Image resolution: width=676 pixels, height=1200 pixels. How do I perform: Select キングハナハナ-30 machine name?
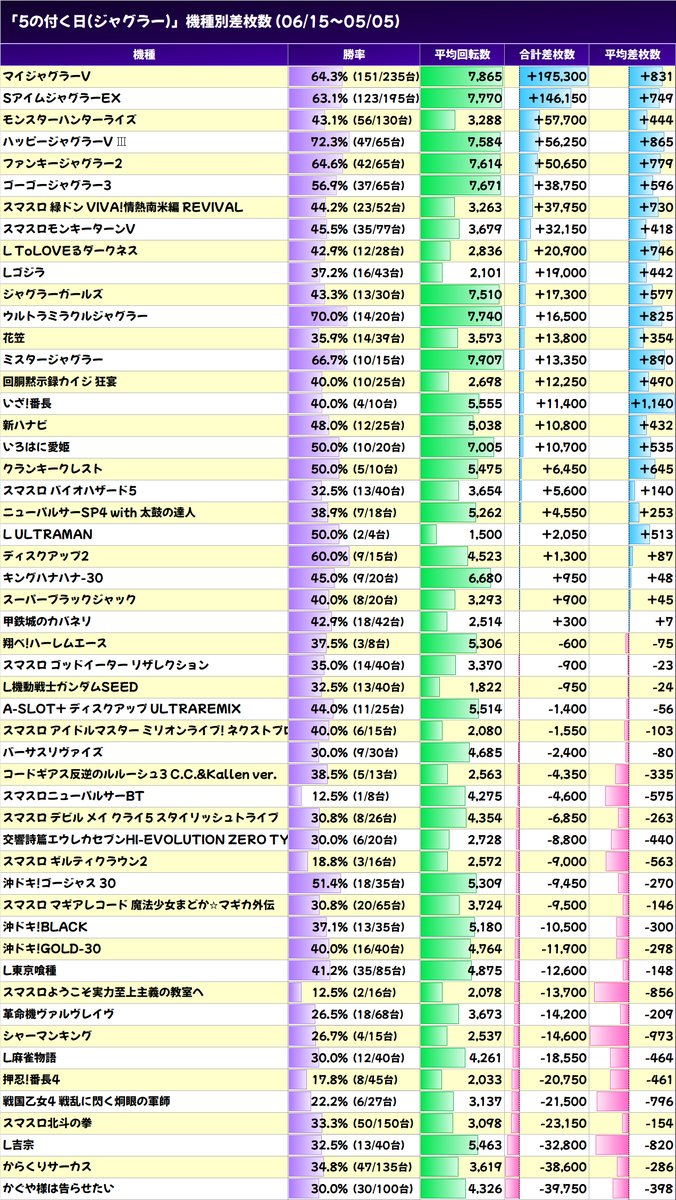pos(55,578)
